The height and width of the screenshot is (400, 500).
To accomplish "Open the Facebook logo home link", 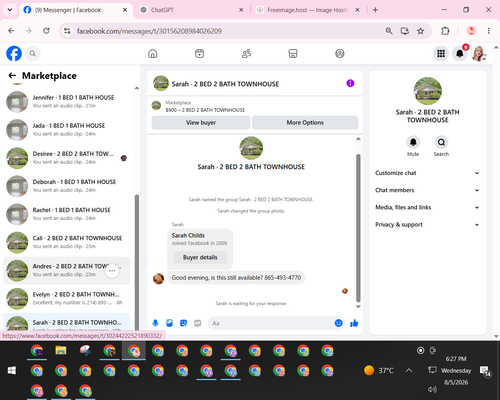I will coord(14,53).
